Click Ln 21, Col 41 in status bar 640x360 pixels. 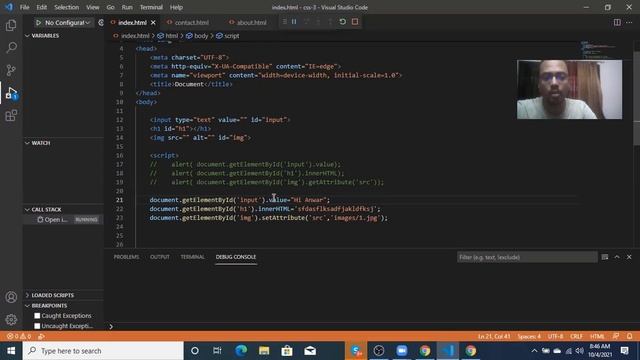pos(494,336)
